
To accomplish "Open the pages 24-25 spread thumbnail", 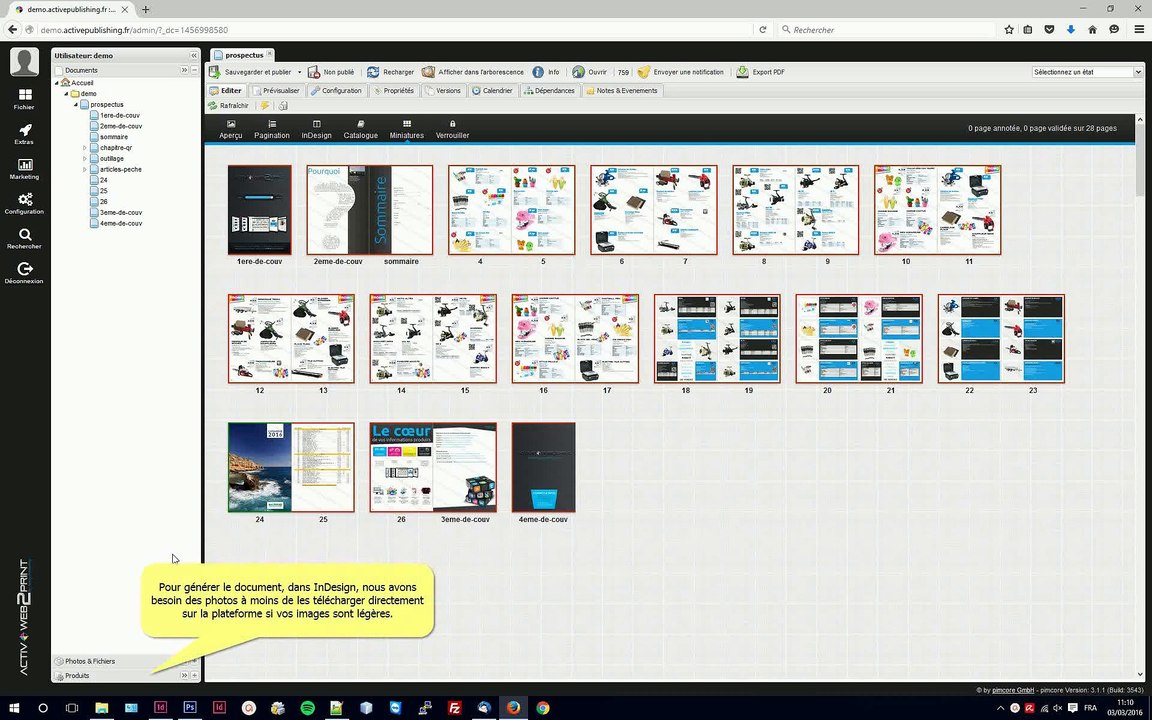I will 291,467.
